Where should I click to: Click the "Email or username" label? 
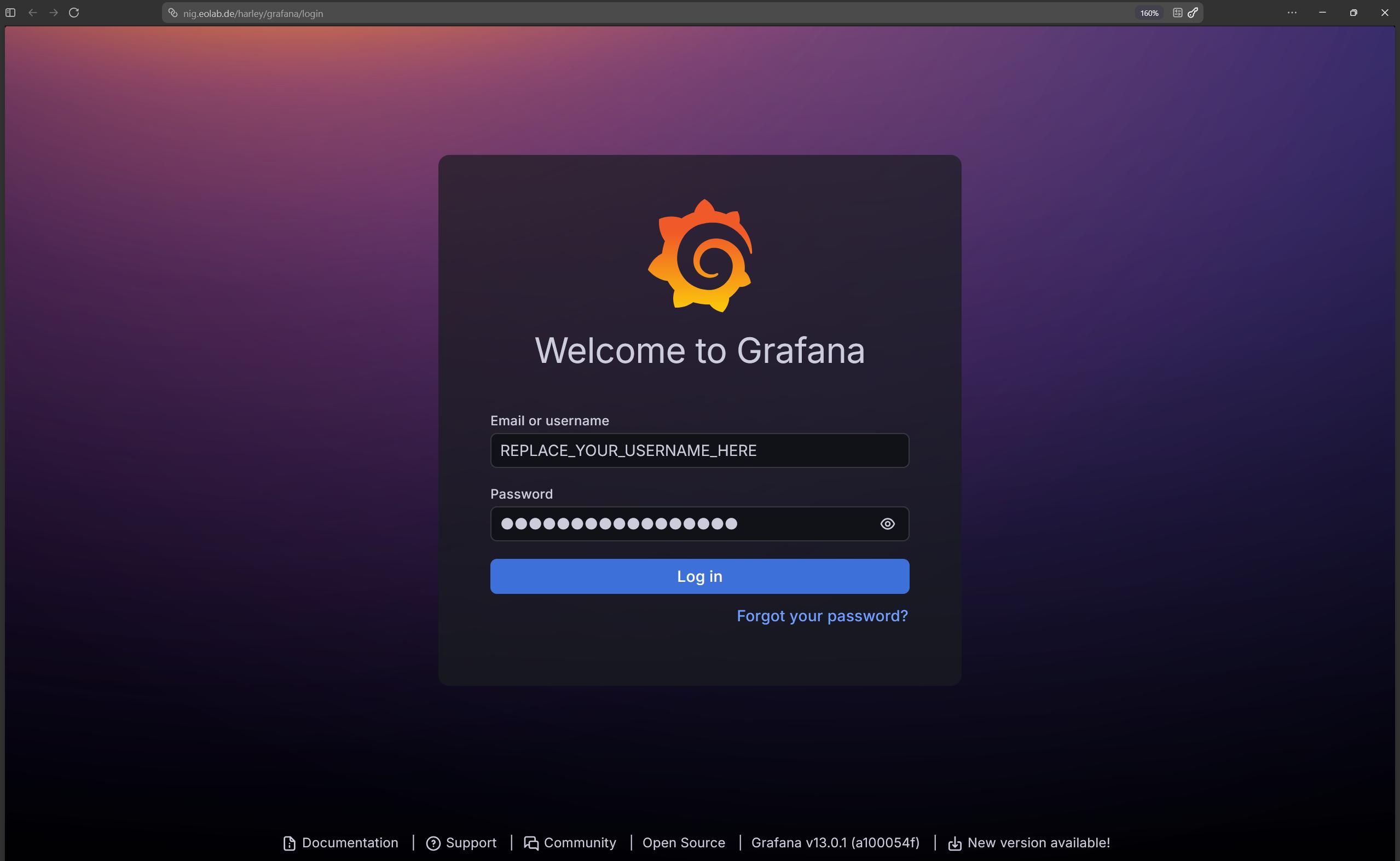pos(549,421)
